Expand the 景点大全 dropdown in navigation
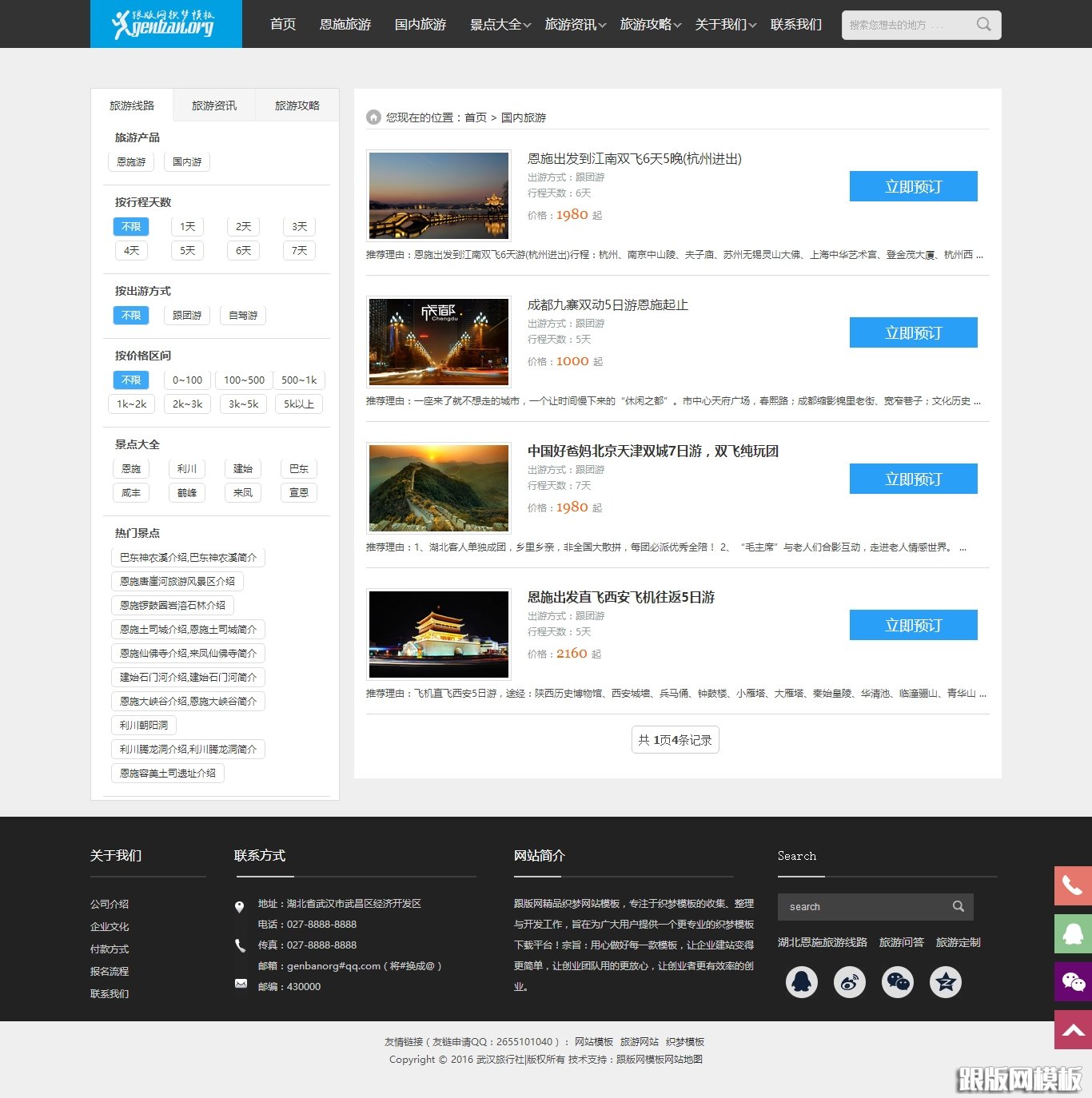Screen dimensions: 1092x1098 pos(500,25)
